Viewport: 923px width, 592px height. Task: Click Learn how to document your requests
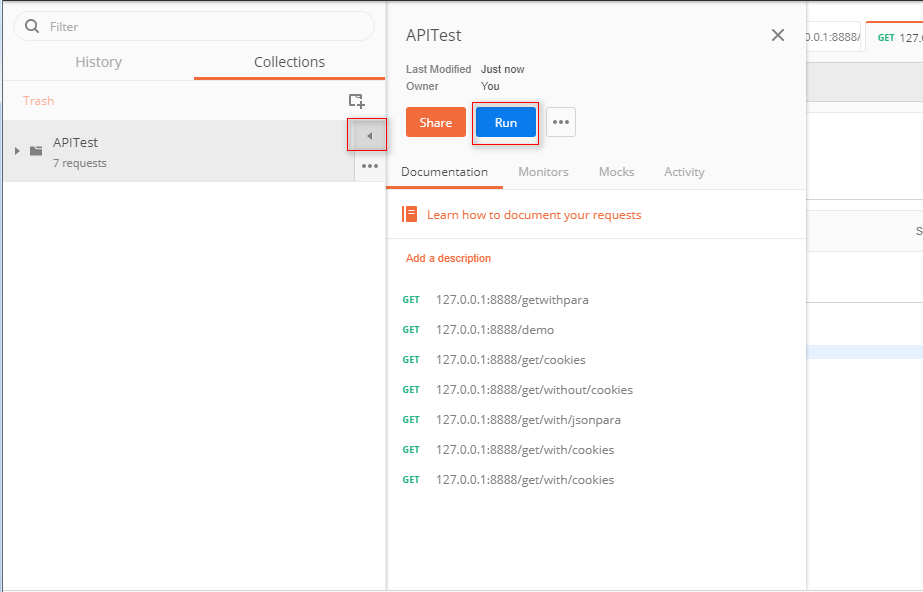click(534, 215)
